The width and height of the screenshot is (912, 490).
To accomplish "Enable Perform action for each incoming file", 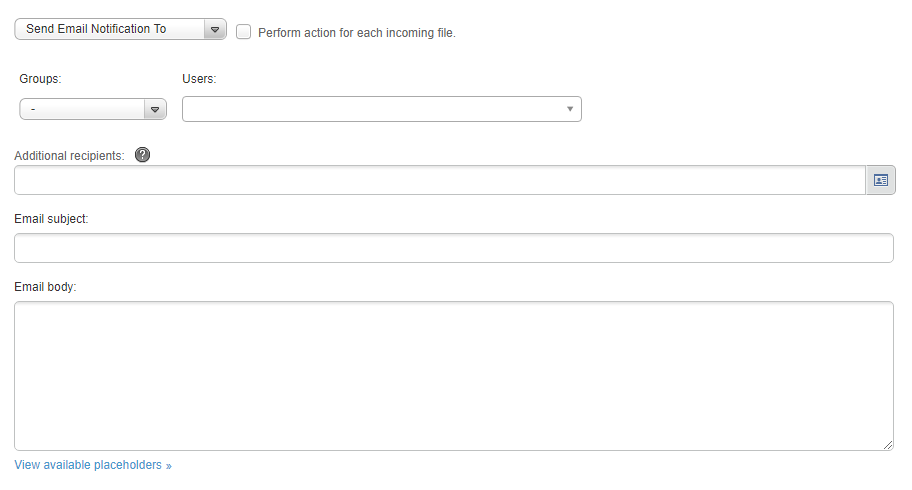I will point(244,32).
